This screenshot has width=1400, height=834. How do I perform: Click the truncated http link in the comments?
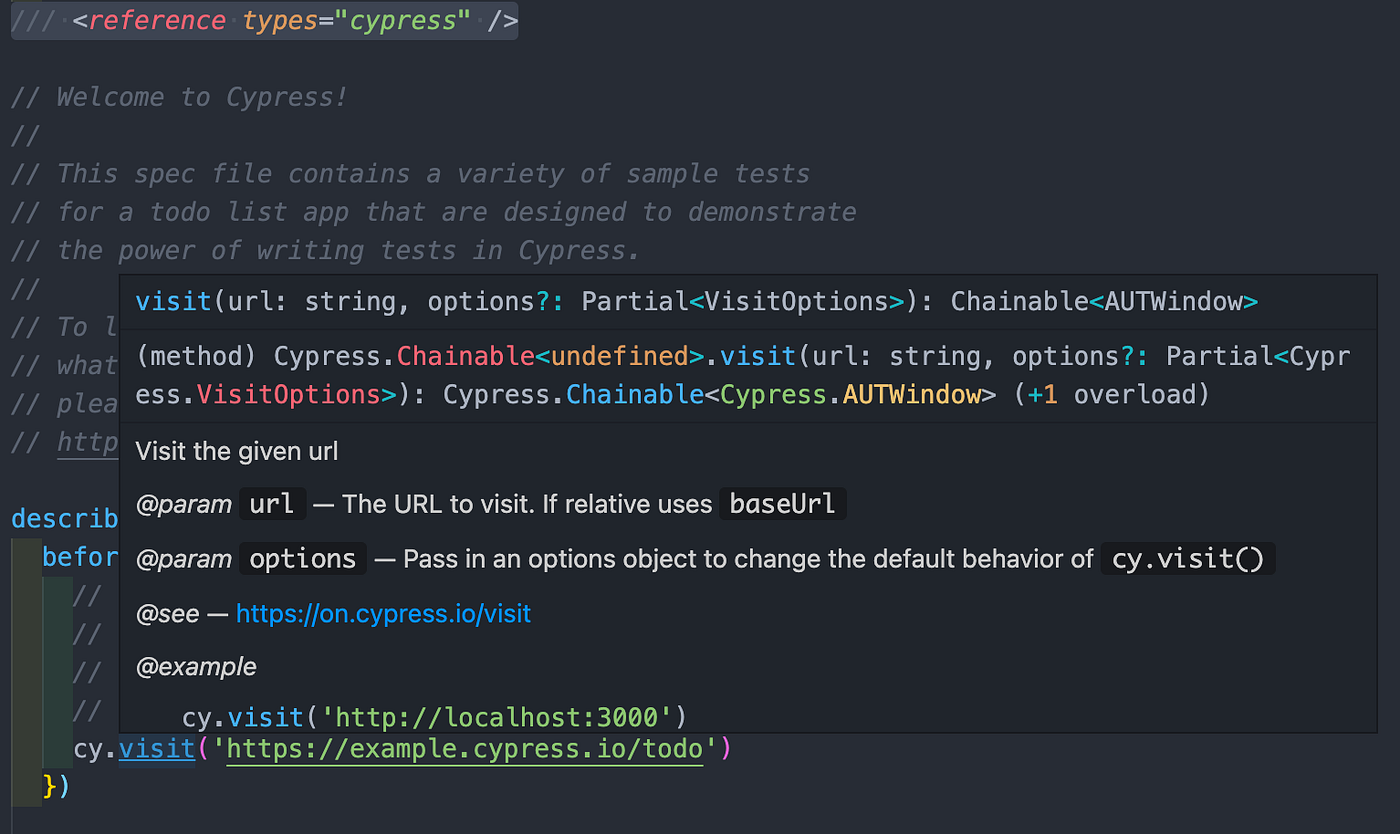point(88,442)
